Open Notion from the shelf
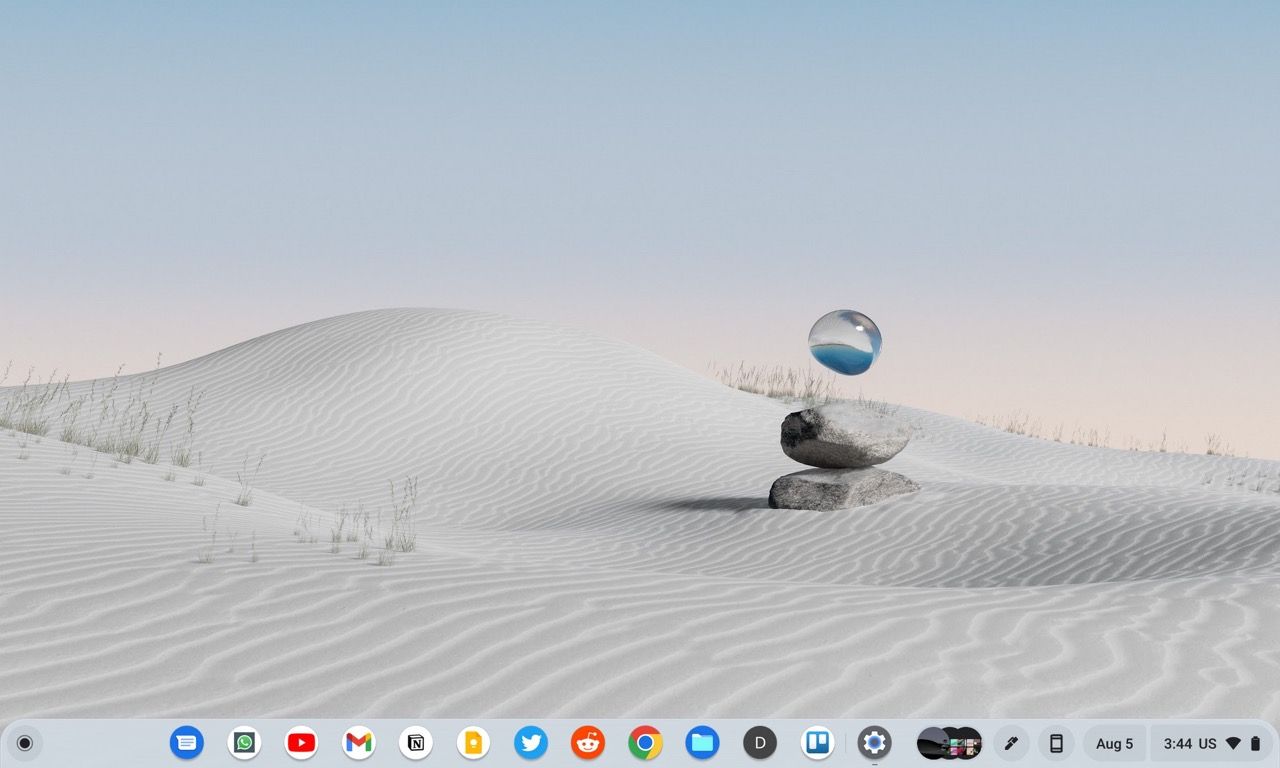1280x768 pixels. (415, 743)
